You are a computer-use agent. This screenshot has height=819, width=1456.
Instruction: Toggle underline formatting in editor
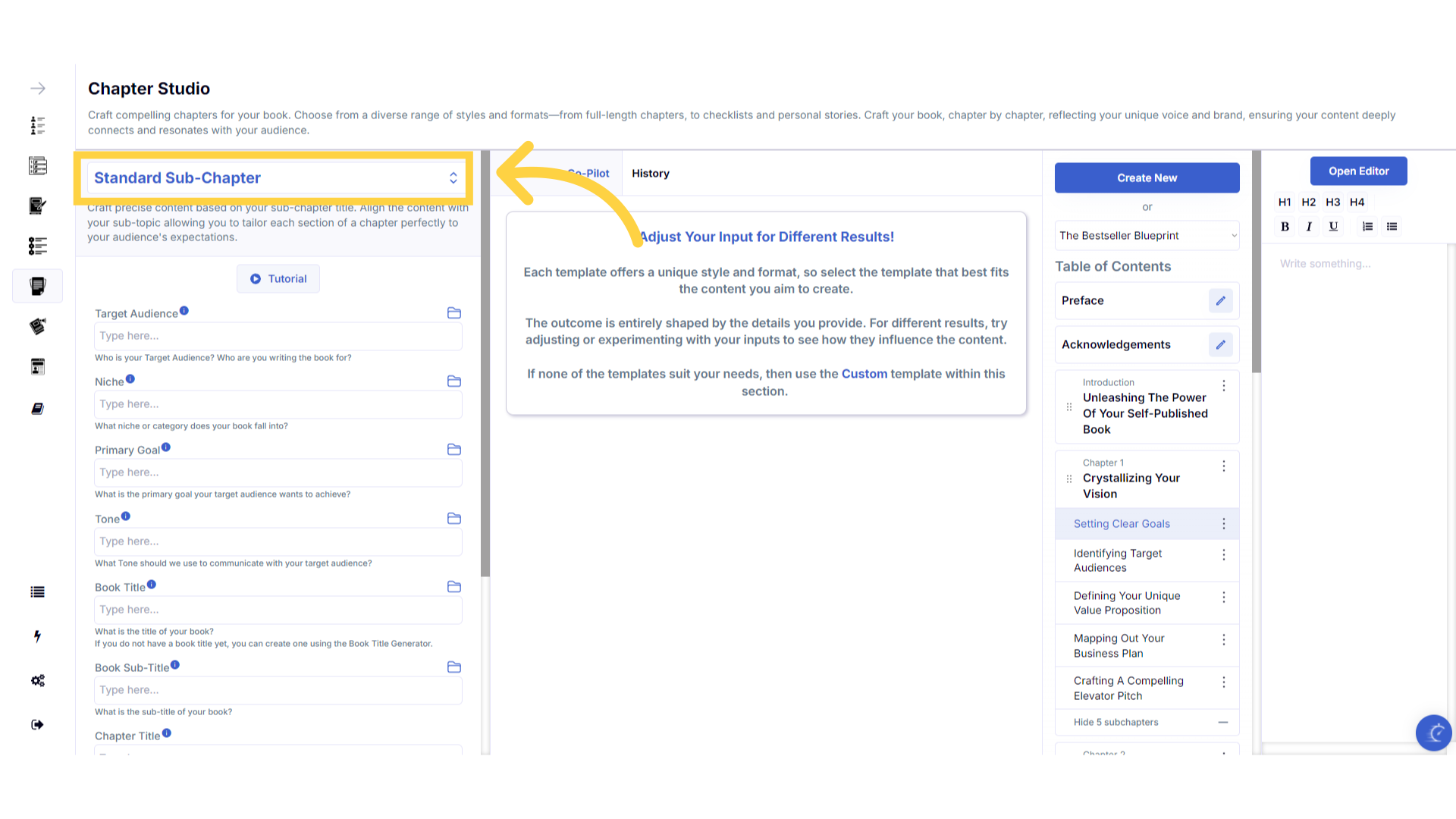1333,226
